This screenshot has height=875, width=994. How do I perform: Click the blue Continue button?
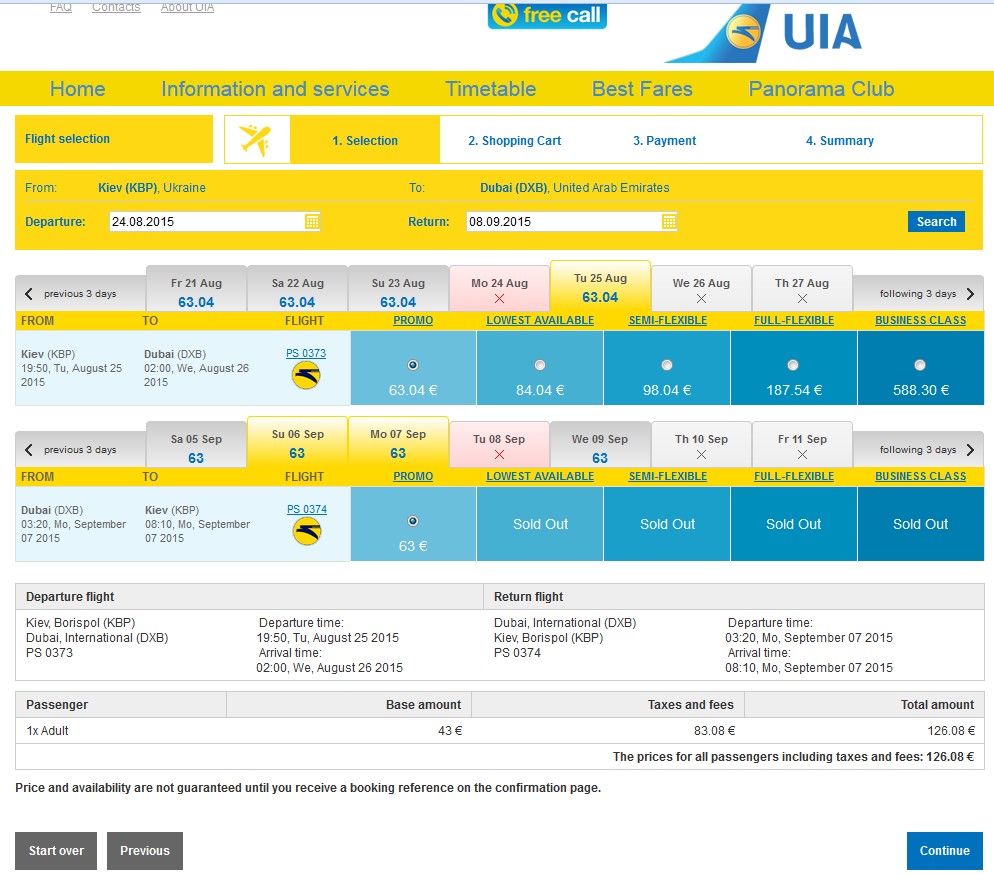click(x=945, y=850)
